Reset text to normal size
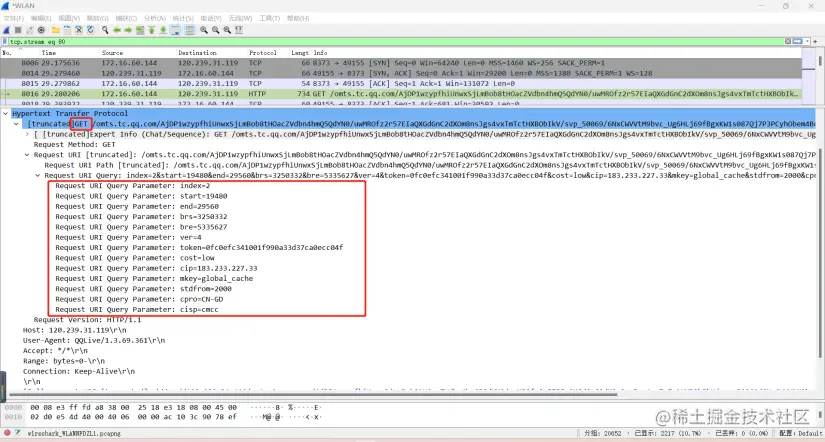Viewport: 825px width, 442px height. coord(227,30)
